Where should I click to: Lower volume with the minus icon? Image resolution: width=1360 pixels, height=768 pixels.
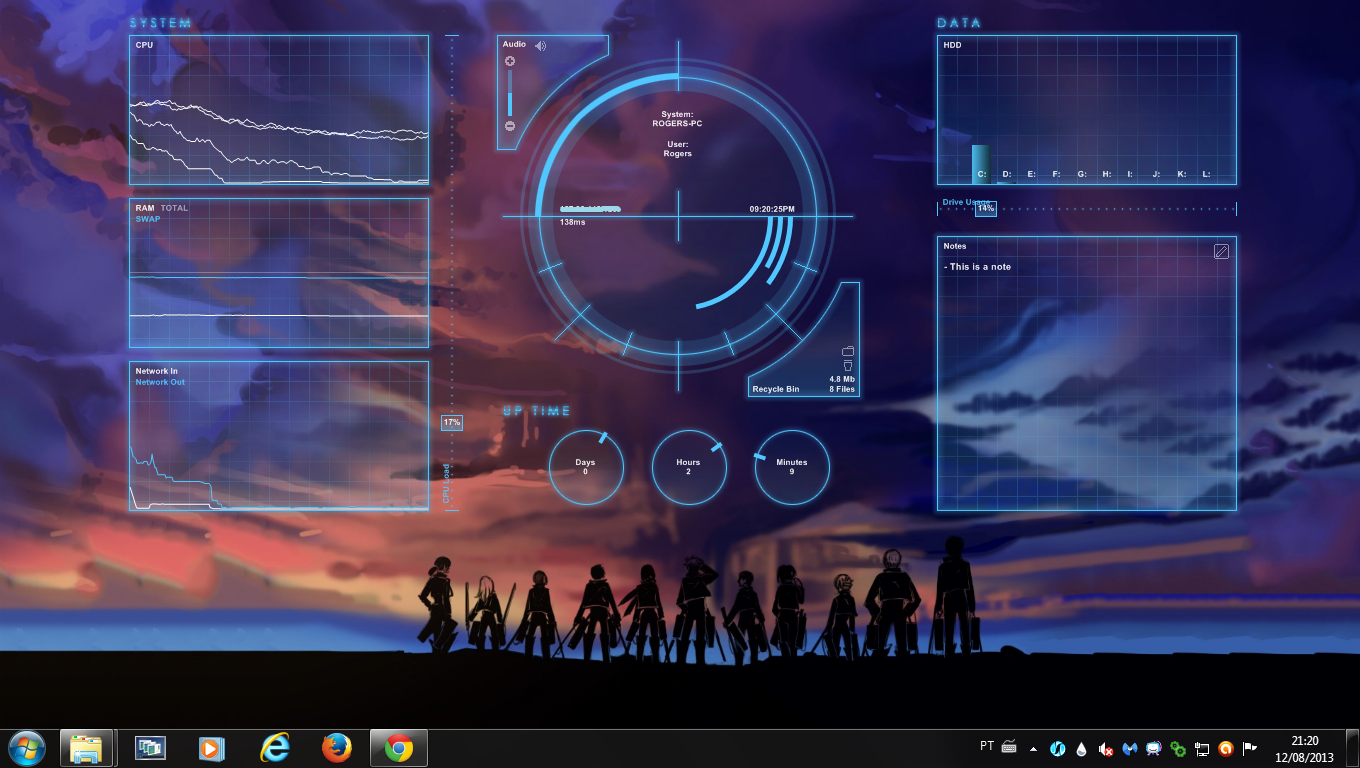(x=510, y=126)
